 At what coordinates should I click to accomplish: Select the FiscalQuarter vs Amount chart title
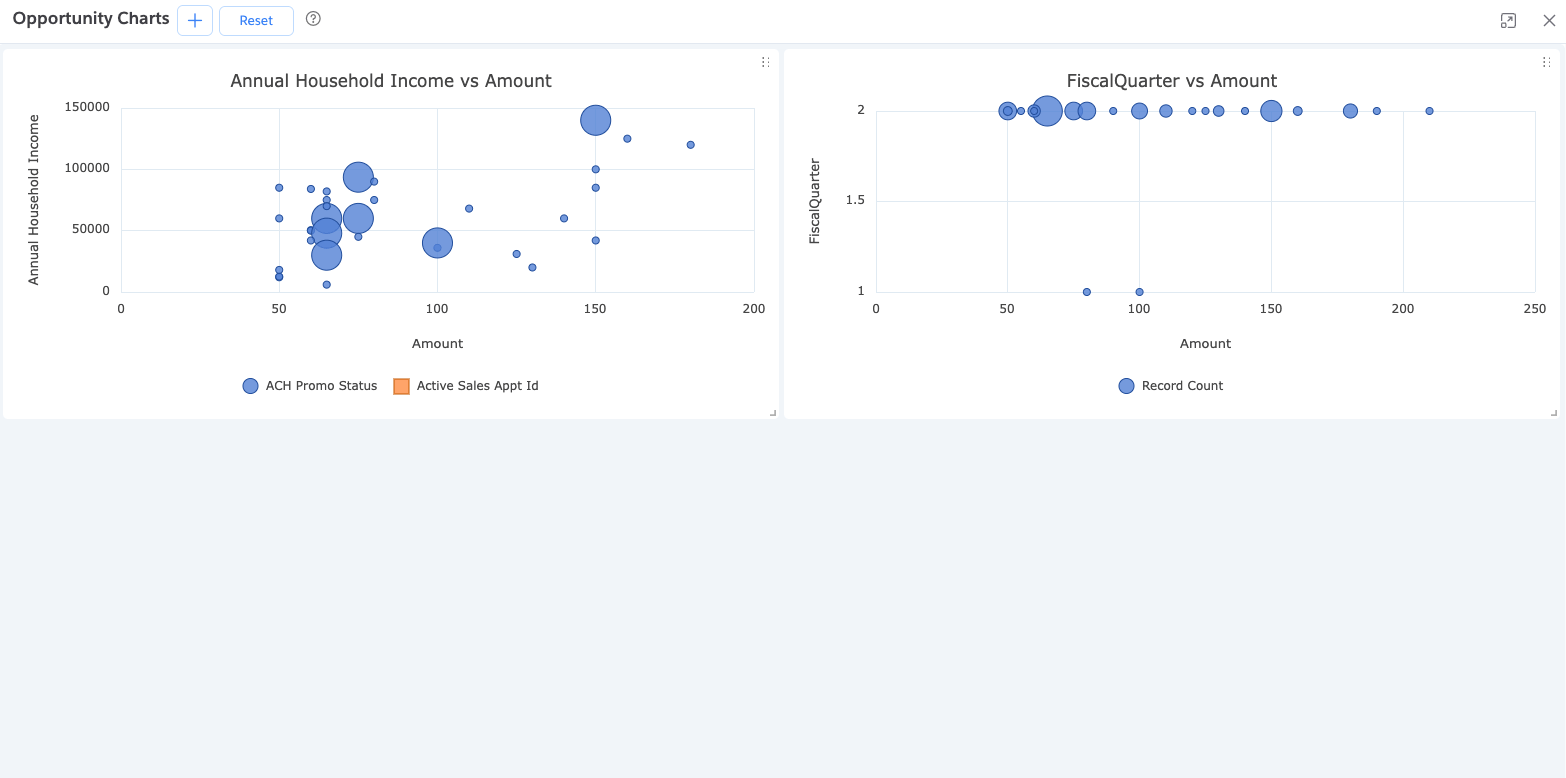1172,81
